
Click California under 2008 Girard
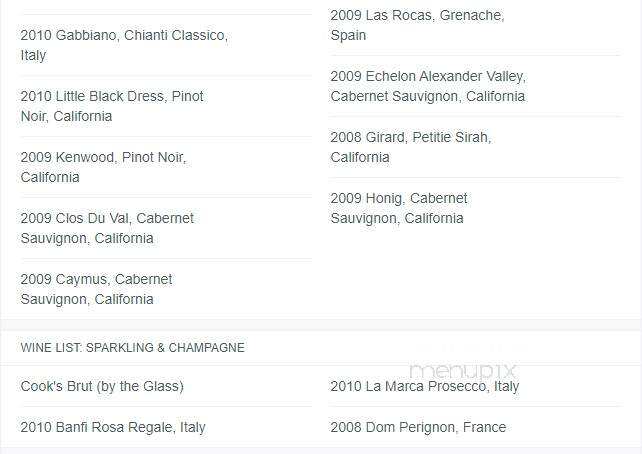tap(360, 157)
